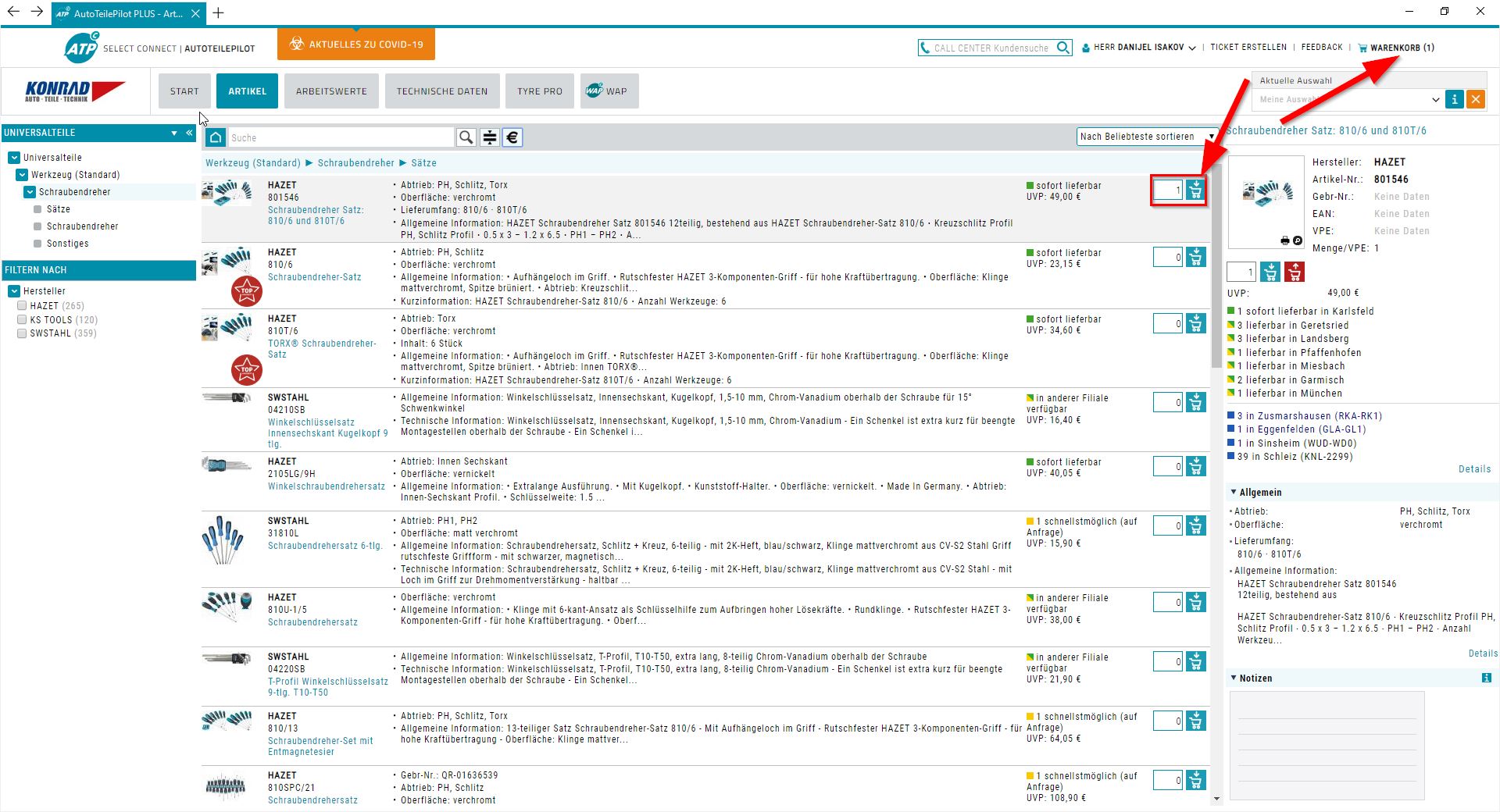1500x812 pixels.
Task: Open a new browser tab with plus
Action: [x=218, y=12]
